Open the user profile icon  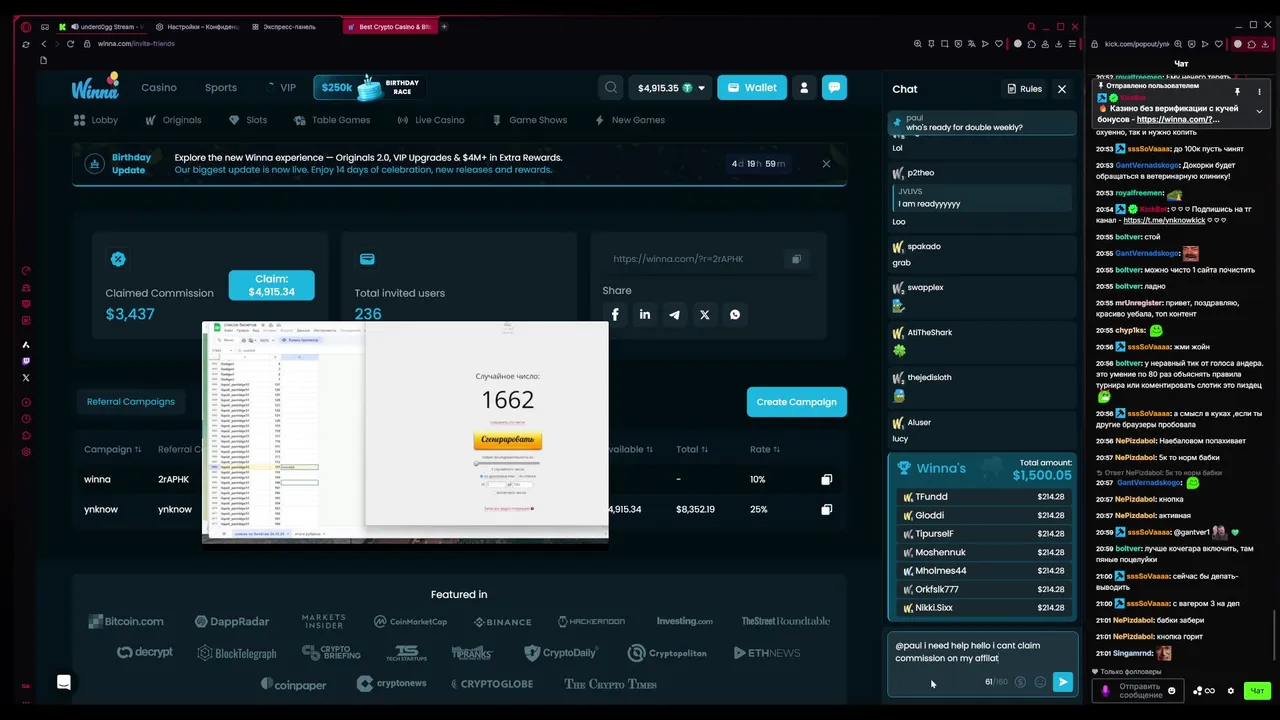click(804, 88)
